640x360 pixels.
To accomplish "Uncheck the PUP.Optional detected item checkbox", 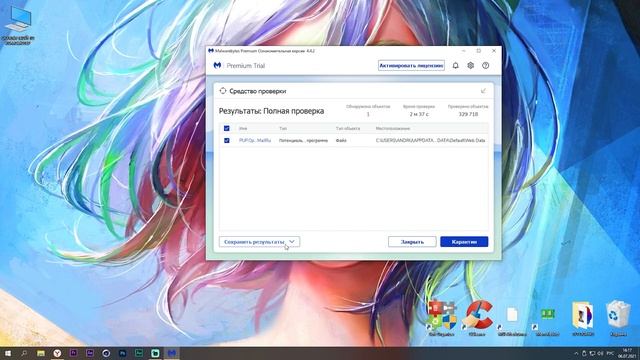I will (x=227, y=140).
